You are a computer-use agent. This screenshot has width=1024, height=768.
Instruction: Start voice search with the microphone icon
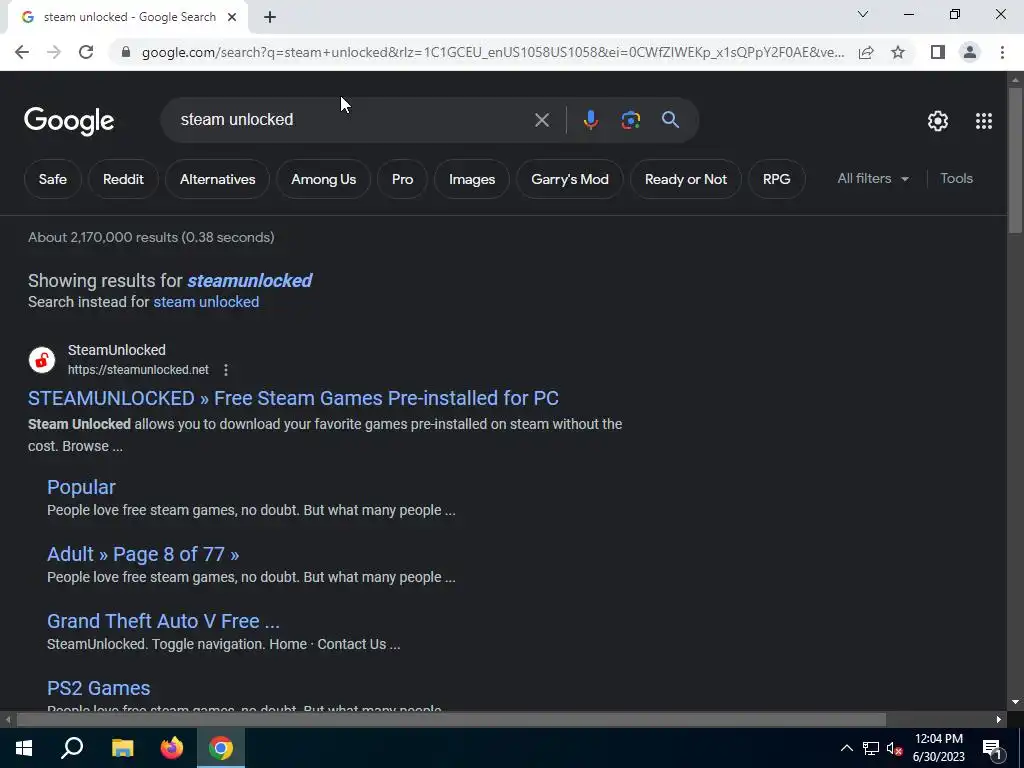[x=590, y=120]
